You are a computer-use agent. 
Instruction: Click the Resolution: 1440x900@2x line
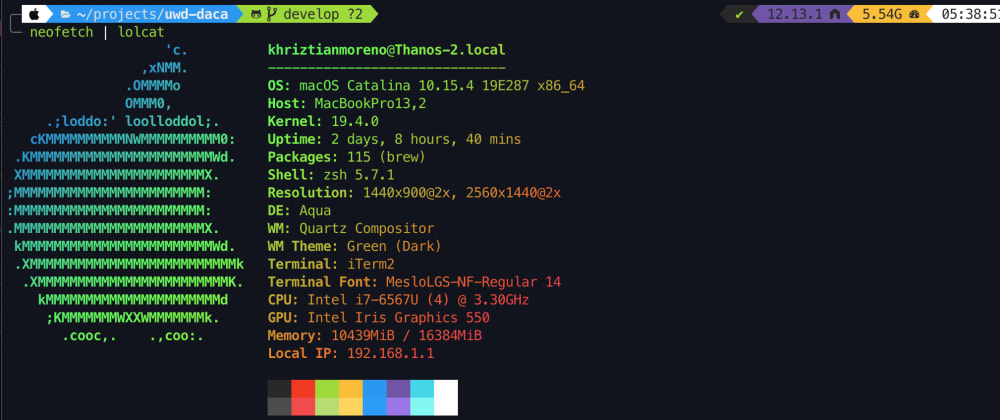click(415, 192)
